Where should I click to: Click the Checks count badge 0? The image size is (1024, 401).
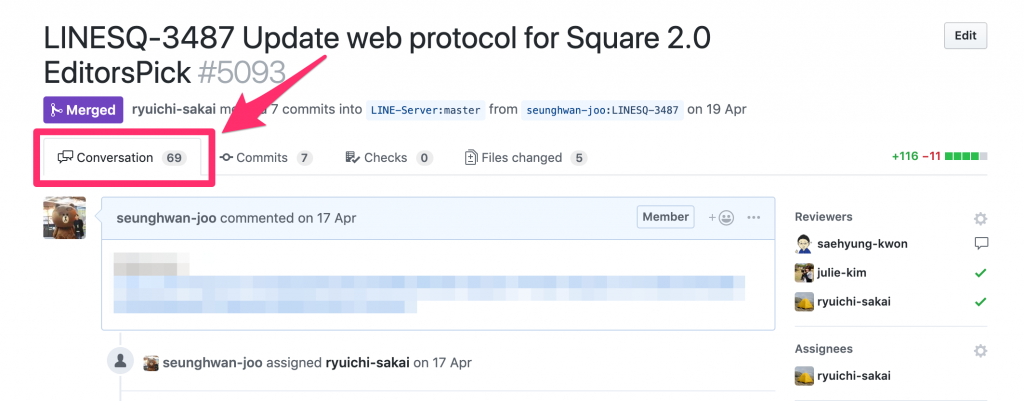[424, 157]
